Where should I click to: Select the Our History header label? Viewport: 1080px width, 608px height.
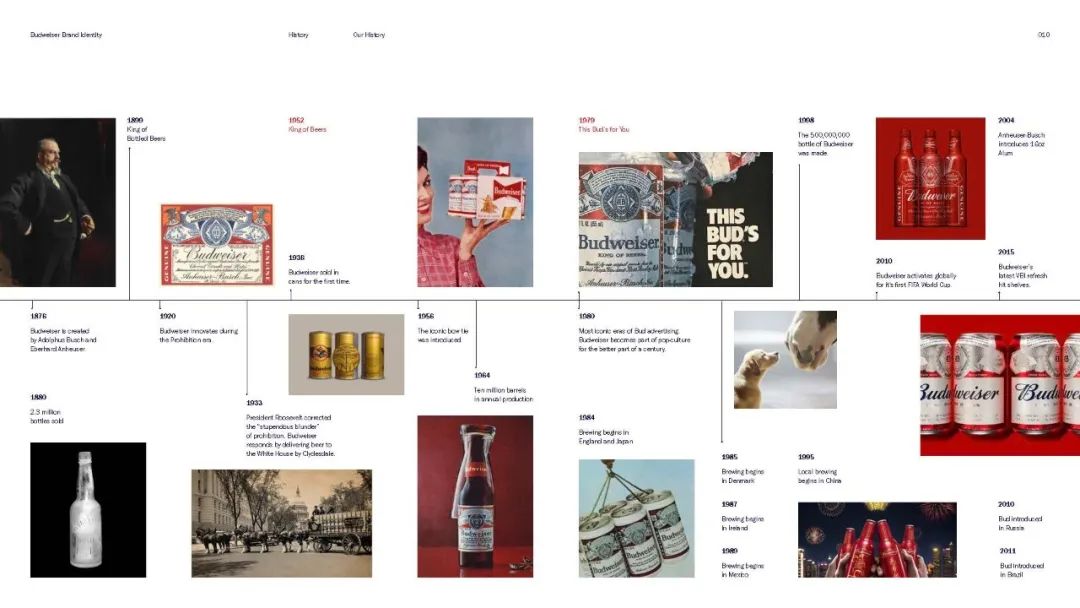coord(368,34)
